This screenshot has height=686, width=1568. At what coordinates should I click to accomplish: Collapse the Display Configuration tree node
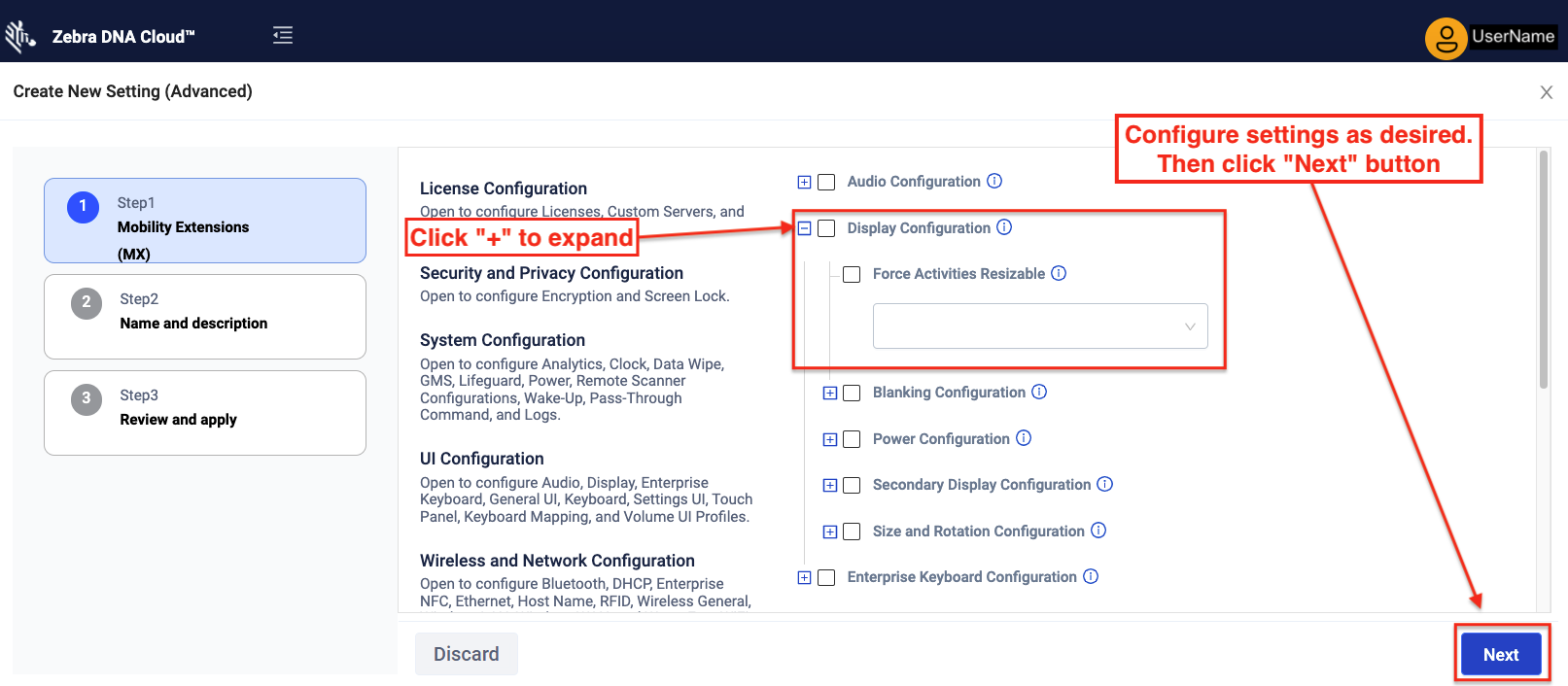(x=804, y=228)
